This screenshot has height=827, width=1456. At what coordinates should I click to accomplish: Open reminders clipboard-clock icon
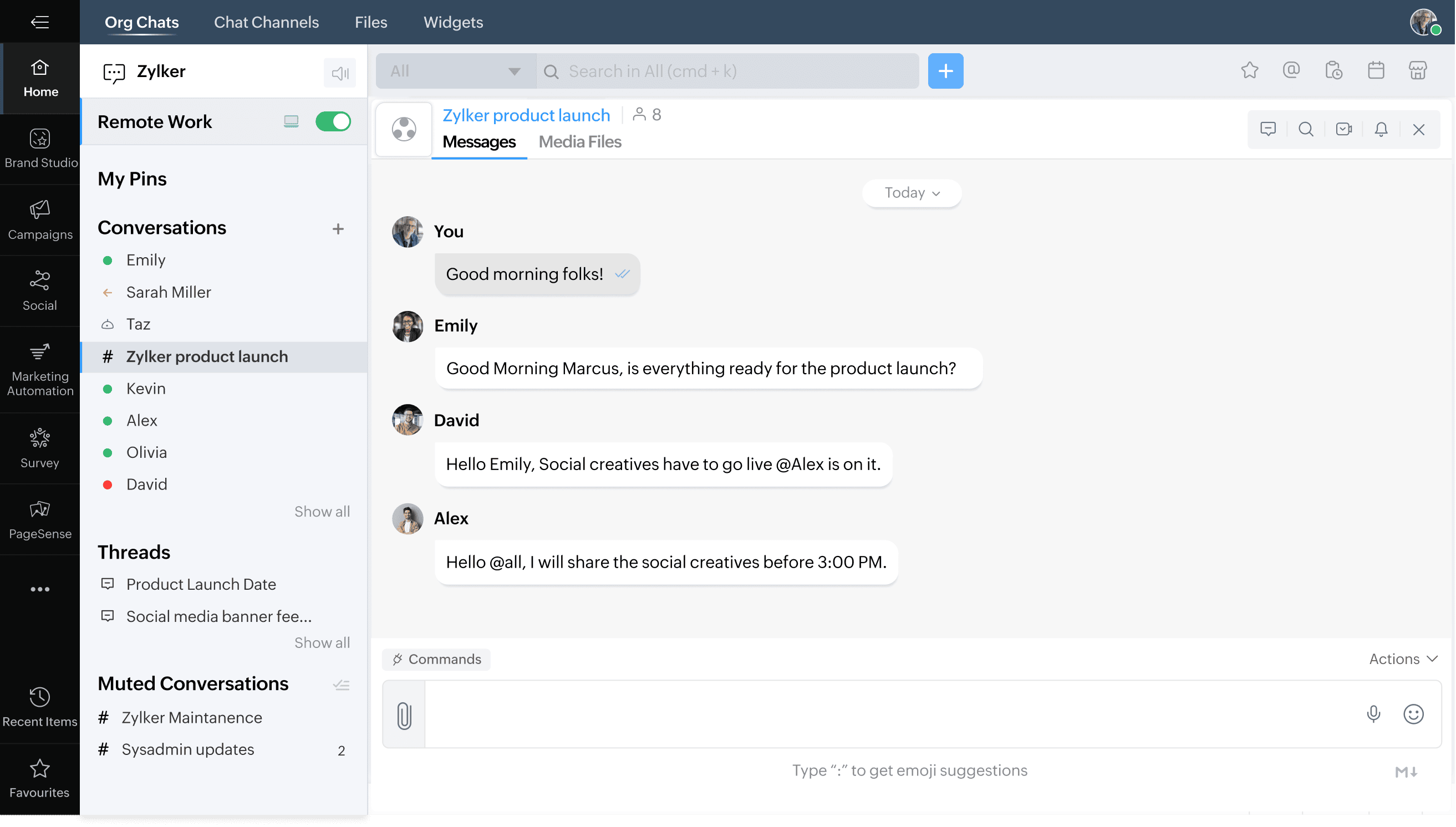click(x=1334, y=70)
